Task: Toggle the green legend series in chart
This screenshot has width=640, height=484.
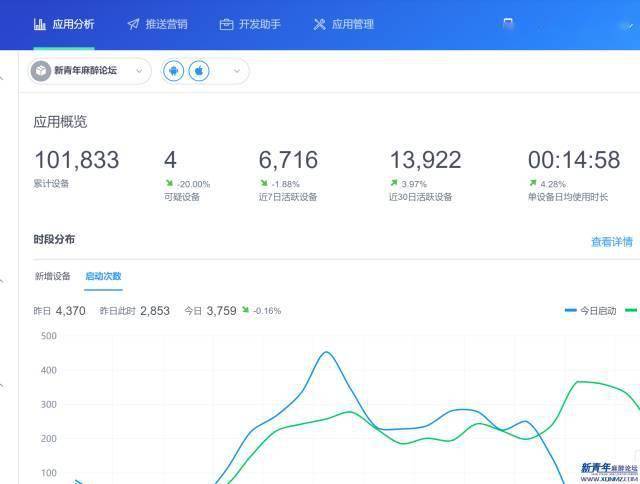Action: (631, 311)
